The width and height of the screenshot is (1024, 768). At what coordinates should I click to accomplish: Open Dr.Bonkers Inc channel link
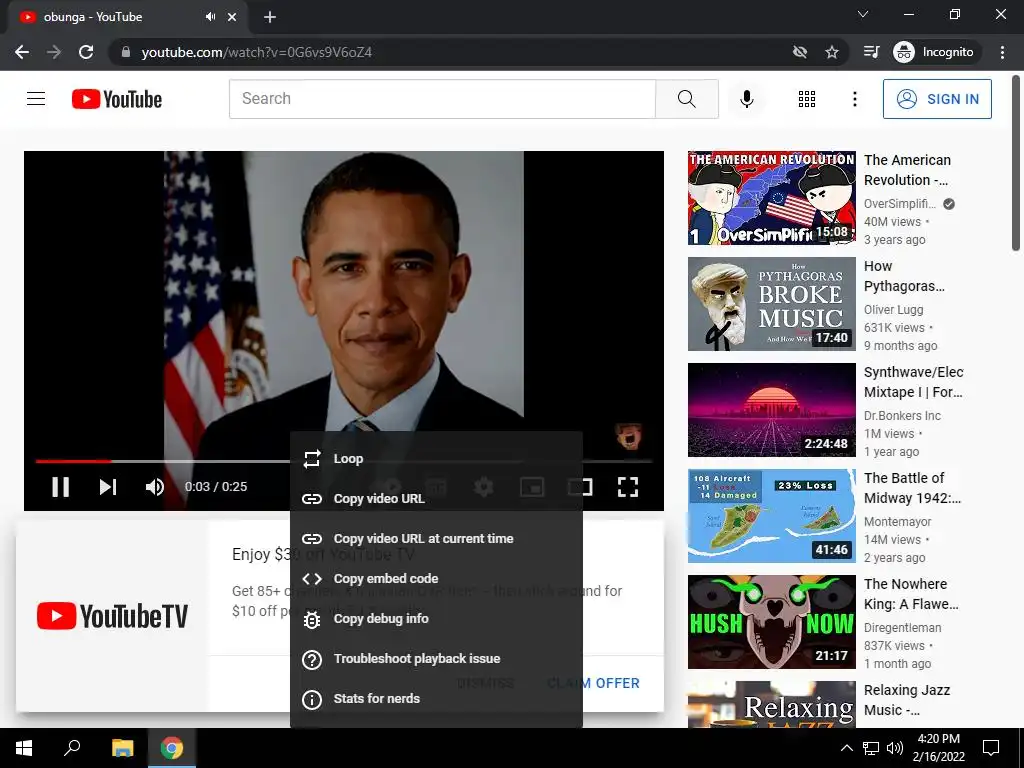(903, 415)
